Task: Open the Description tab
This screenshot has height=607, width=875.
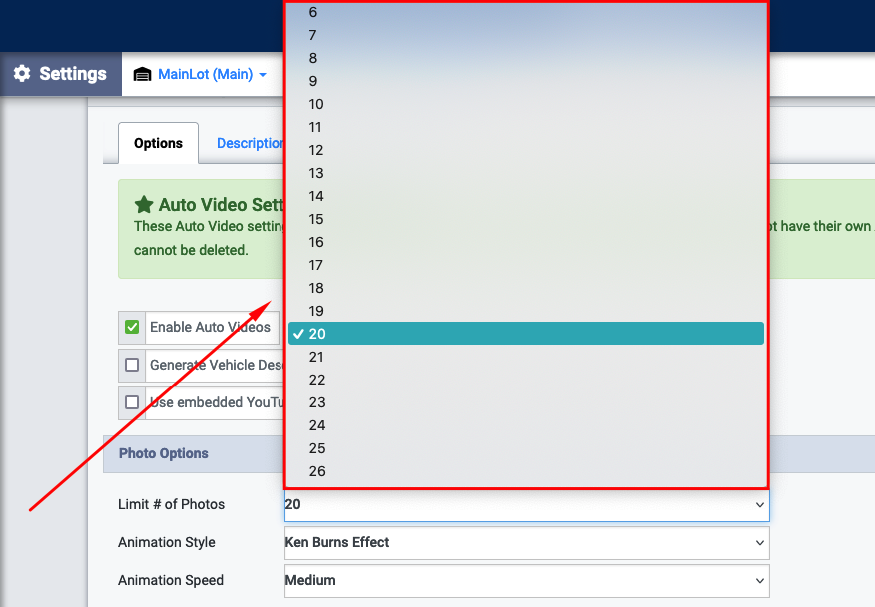Action: tap(250, 143)
